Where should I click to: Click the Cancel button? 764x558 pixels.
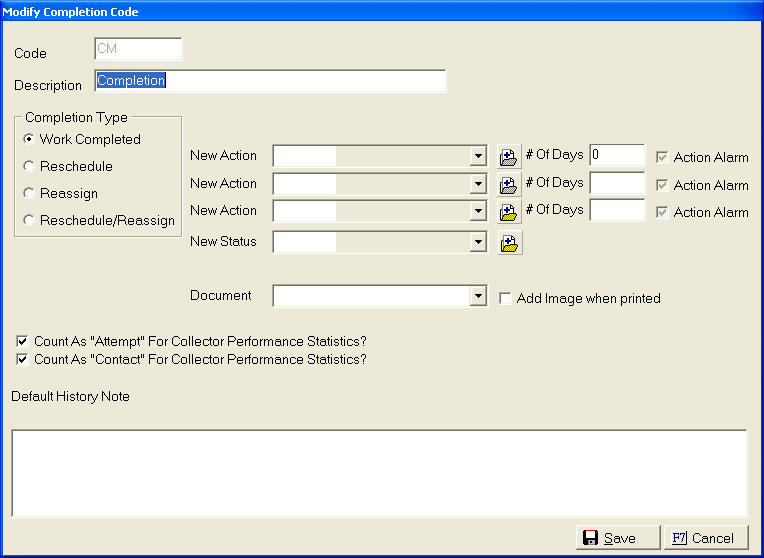coord(705,538)
